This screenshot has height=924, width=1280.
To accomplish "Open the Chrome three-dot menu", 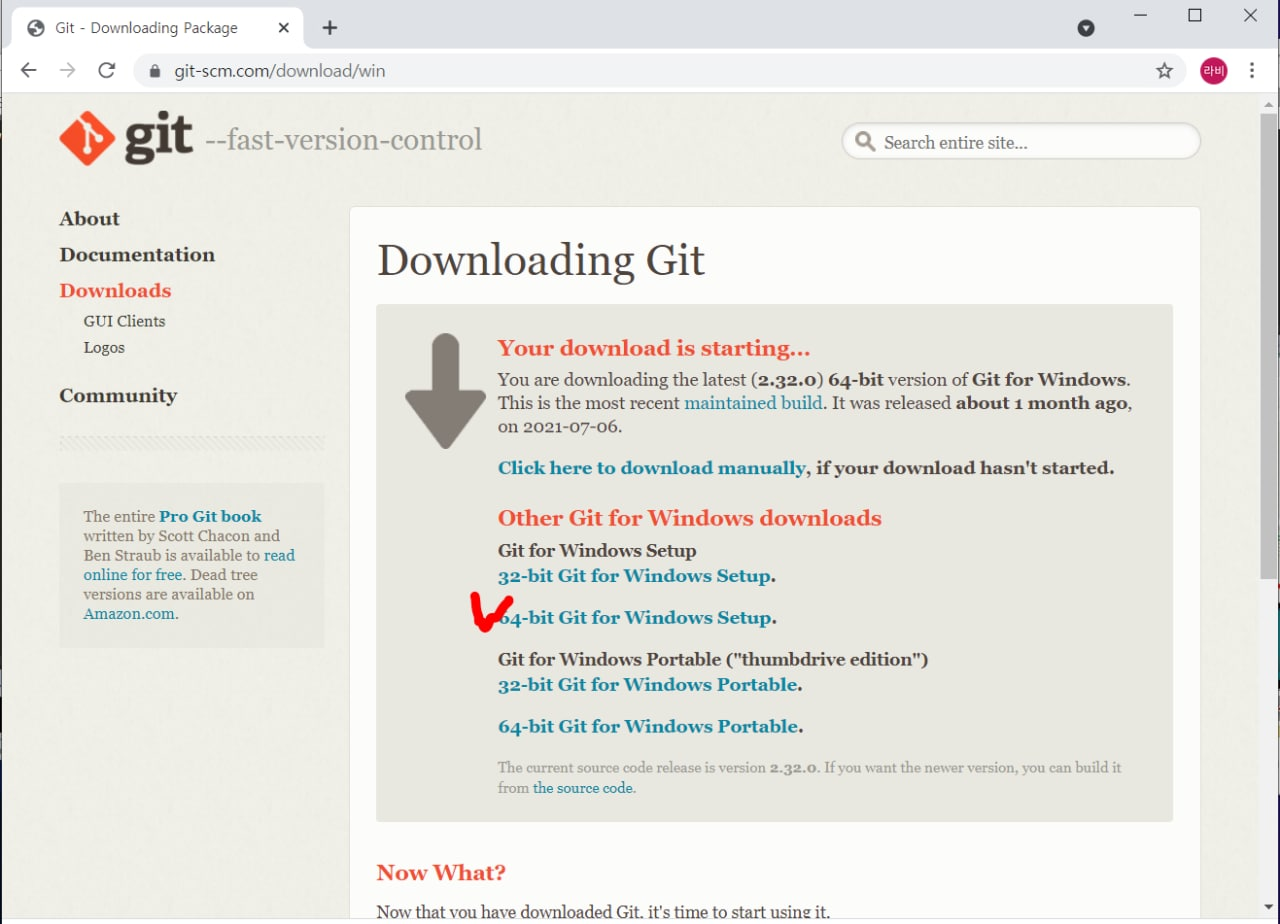I will pos(1252,71).
